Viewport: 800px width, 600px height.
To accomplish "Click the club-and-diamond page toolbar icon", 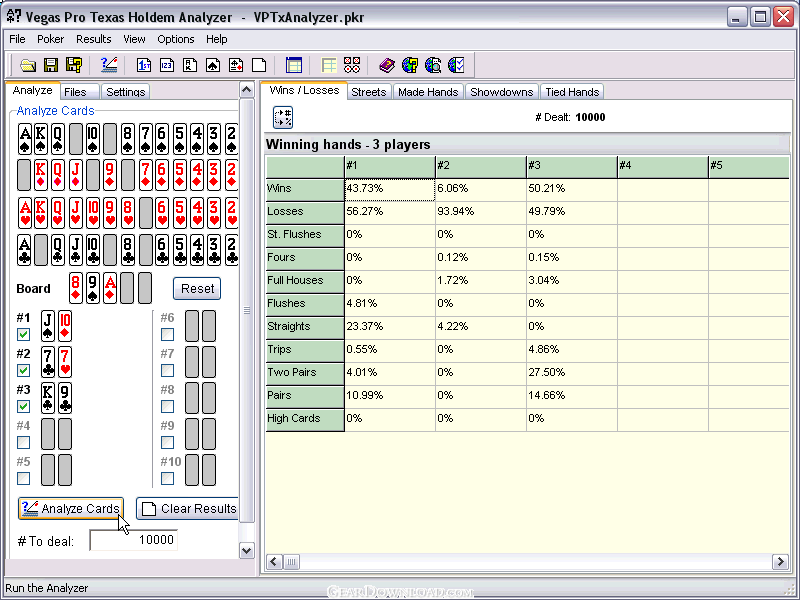I will click(236, 65).
